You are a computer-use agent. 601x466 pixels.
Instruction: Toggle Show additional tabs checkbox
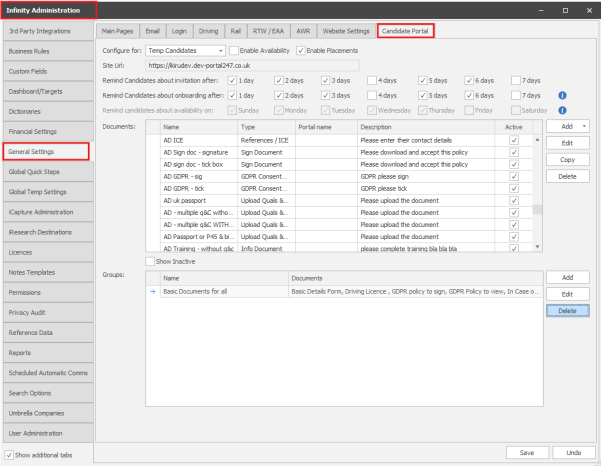[x=9, y=455]
